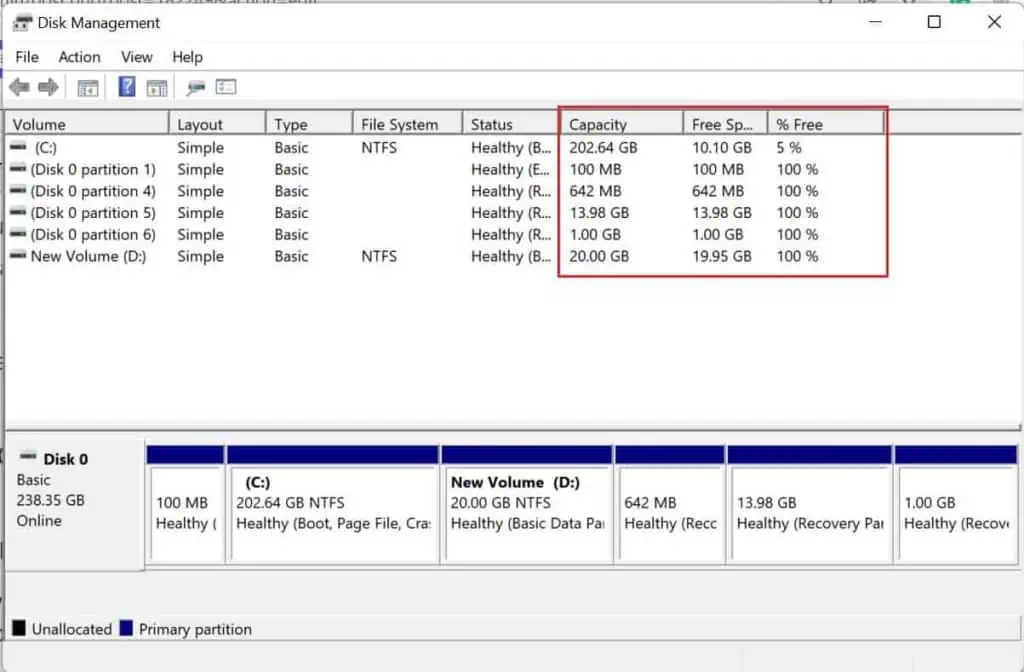Click the Back navigation arrow icon
Image resolution: width=1024 pixels, height=672 pixels.
20,87
